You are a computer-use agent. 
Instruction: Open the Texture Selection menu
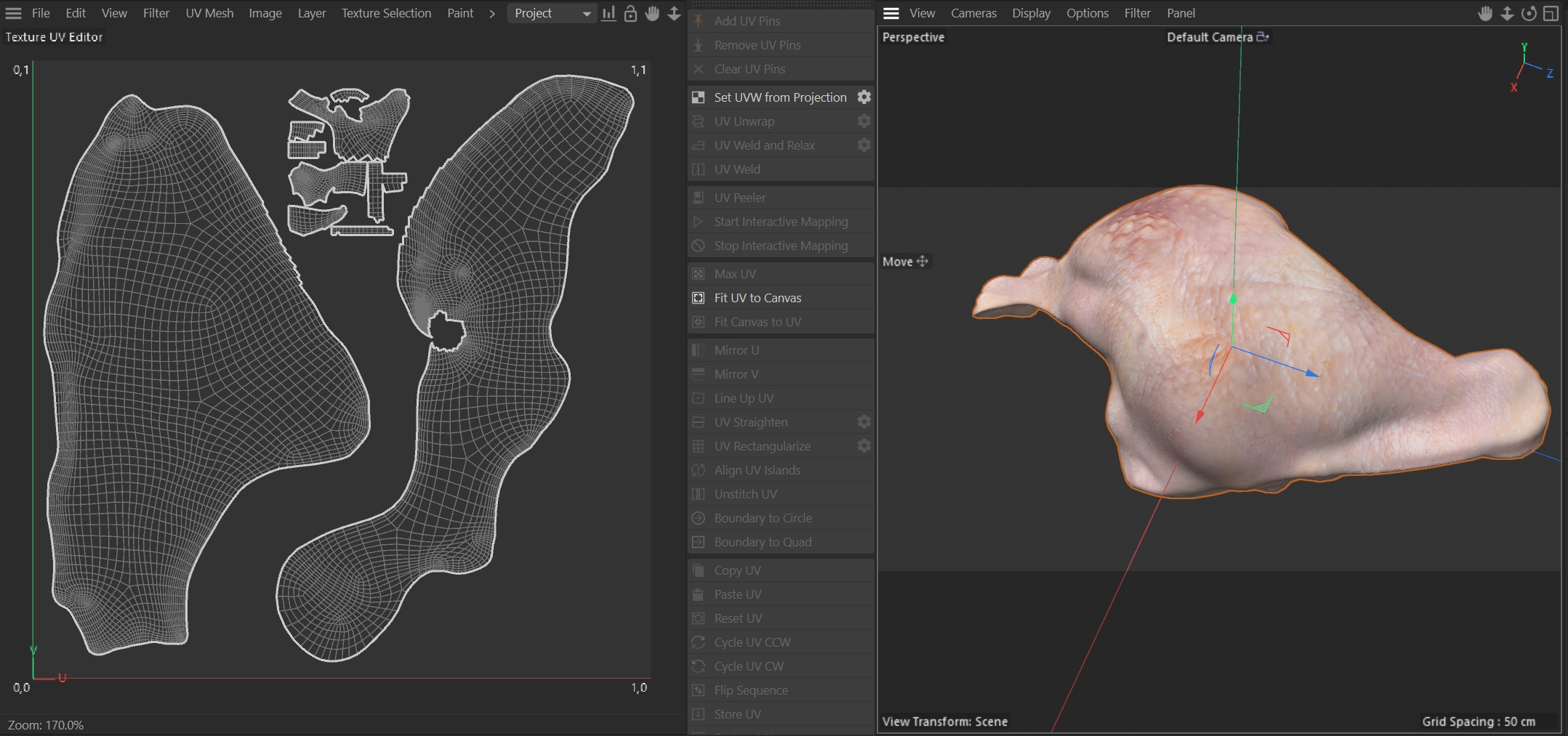386,13
